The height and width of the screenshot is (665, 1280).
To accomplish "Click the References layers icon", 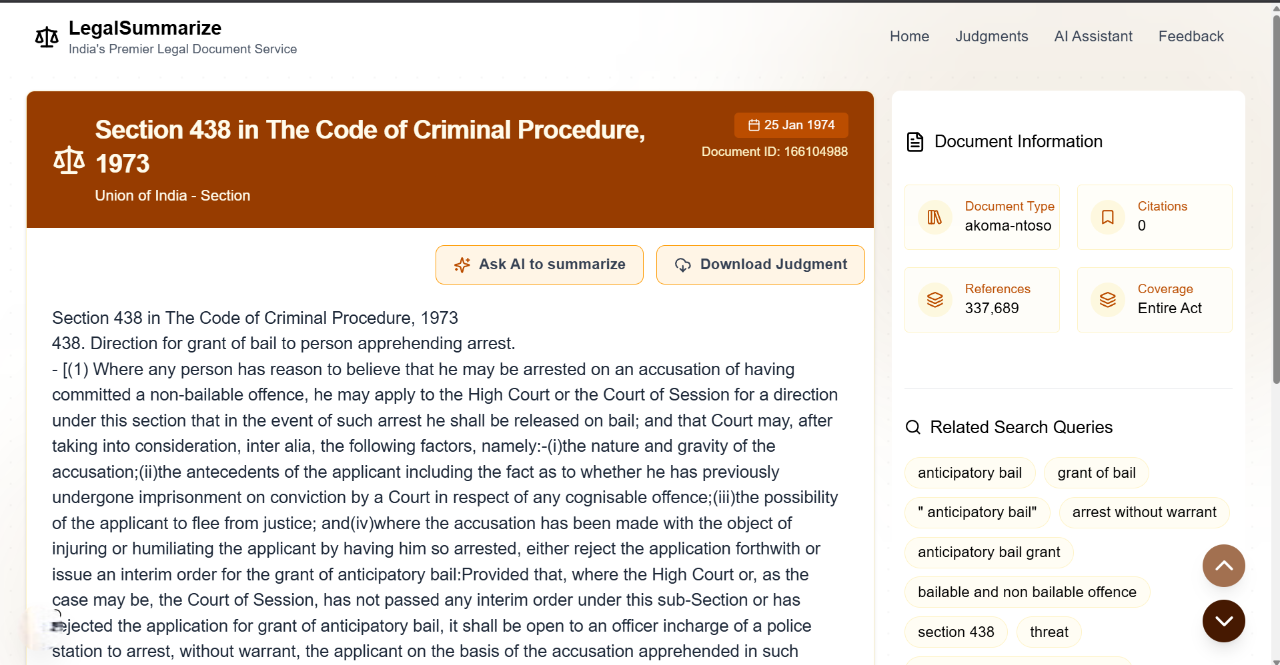I will point(935,299).
